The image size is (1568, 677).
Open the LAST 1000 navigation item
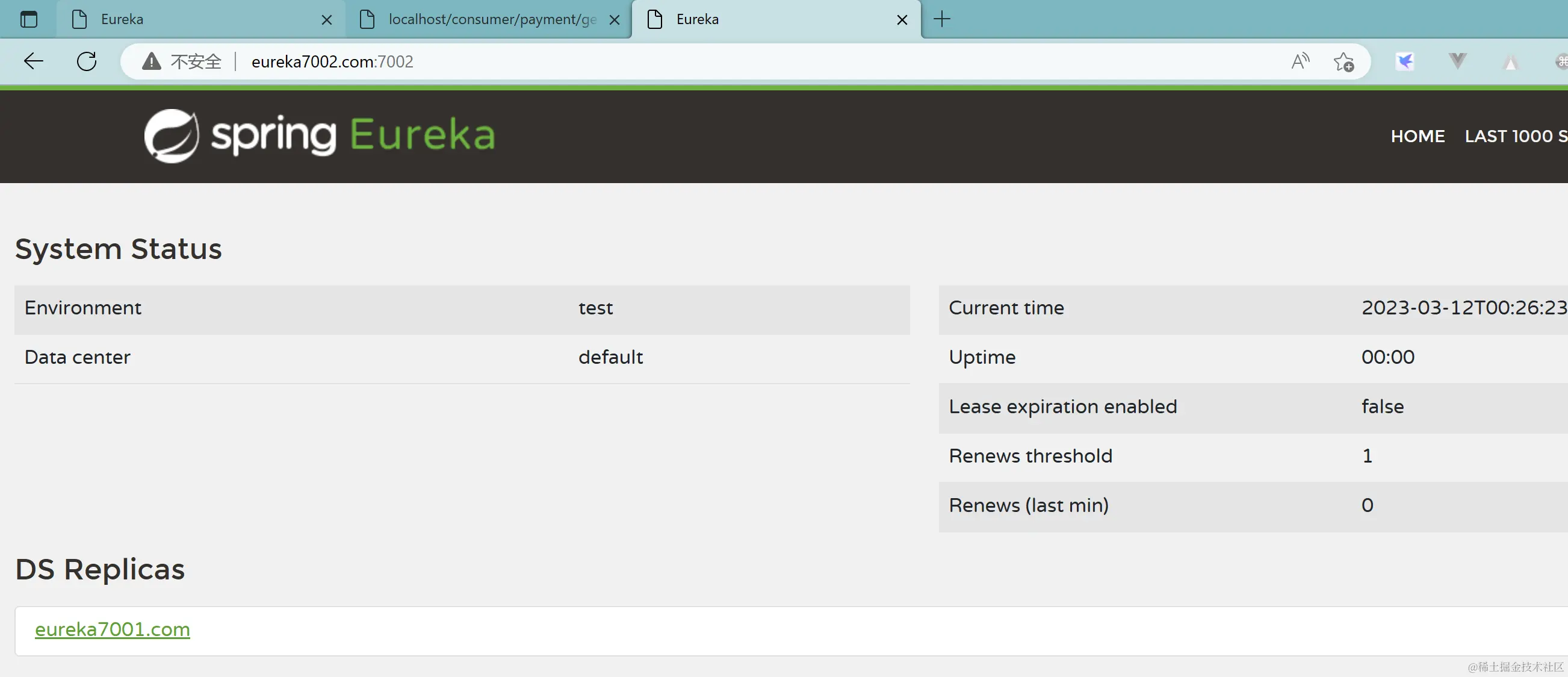(1514, 136)
